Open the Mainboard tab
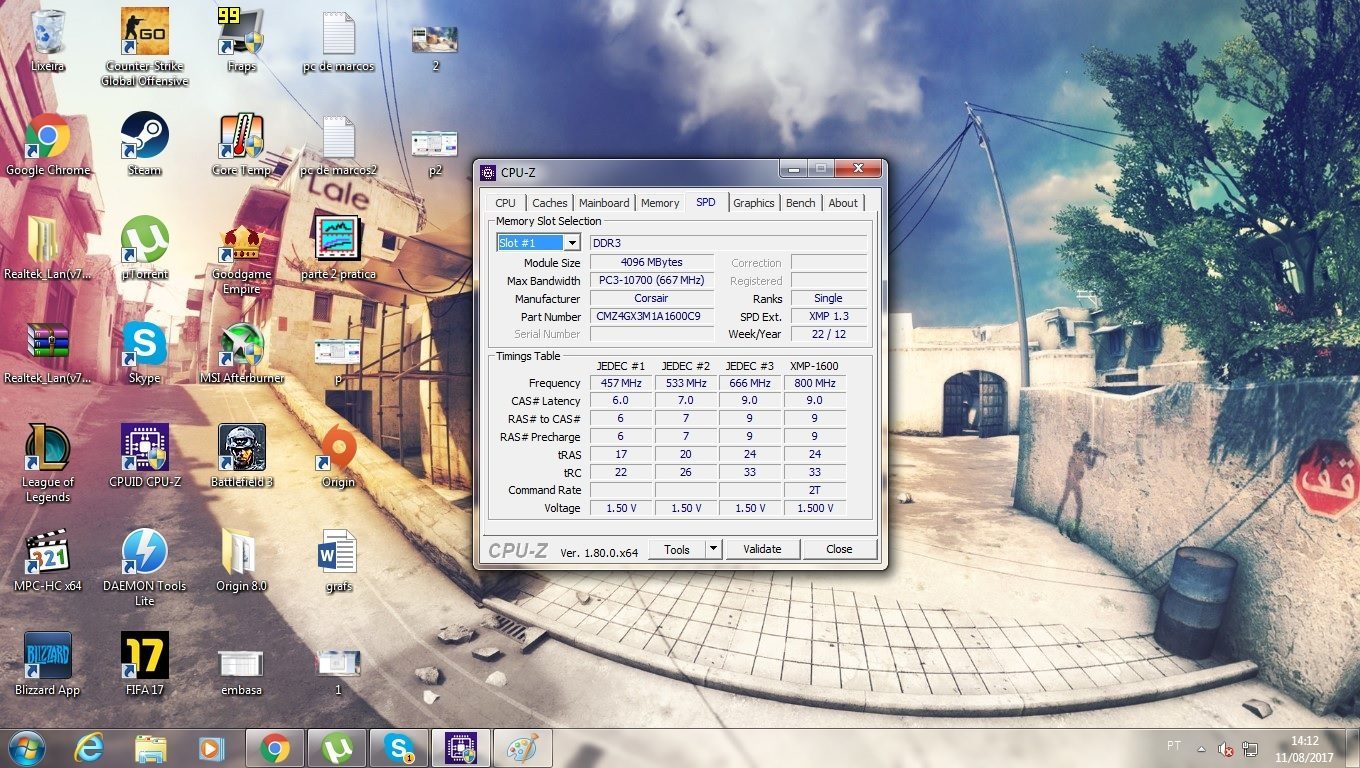Viewport: 1360px width, 768px height. point(604,203)
